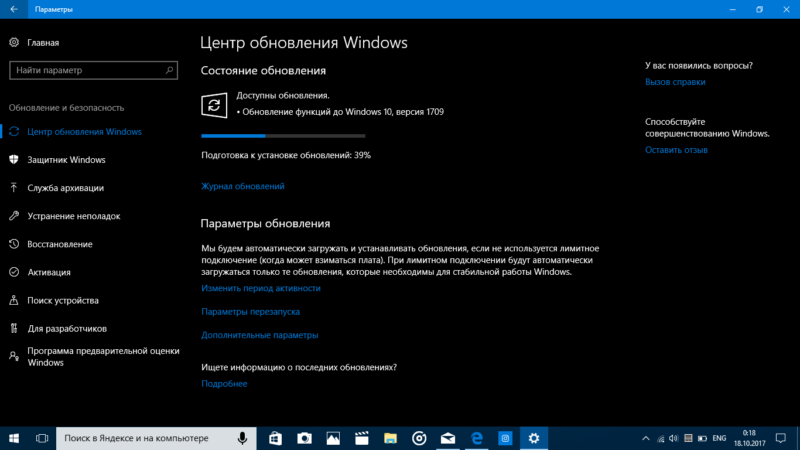Launch Microsoft Edge from taskbar

pos(477,438)
